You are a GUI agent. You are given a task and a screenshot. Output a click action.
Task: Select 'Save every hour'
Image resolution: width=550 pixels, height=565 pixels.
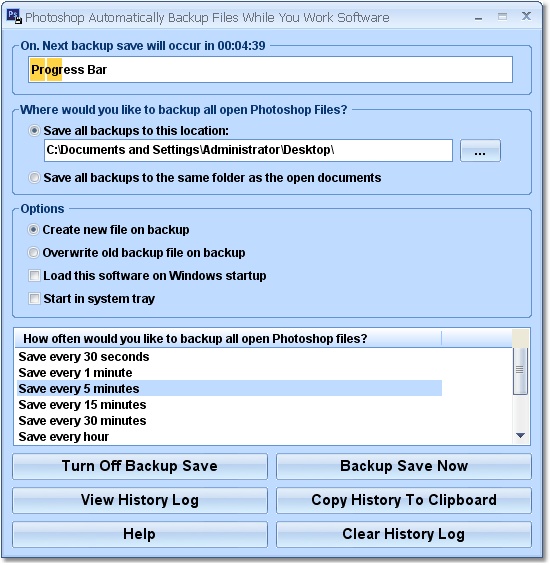(x=229, y=436)
